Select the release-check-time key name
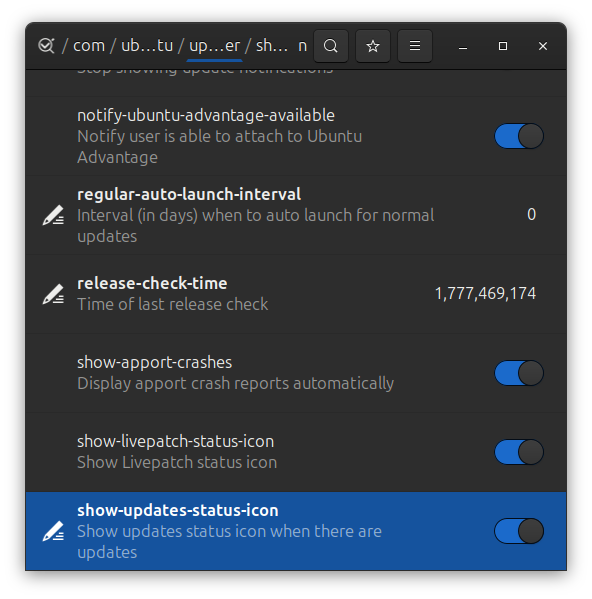Screen dimensions: 592x599 pos(152,283)
